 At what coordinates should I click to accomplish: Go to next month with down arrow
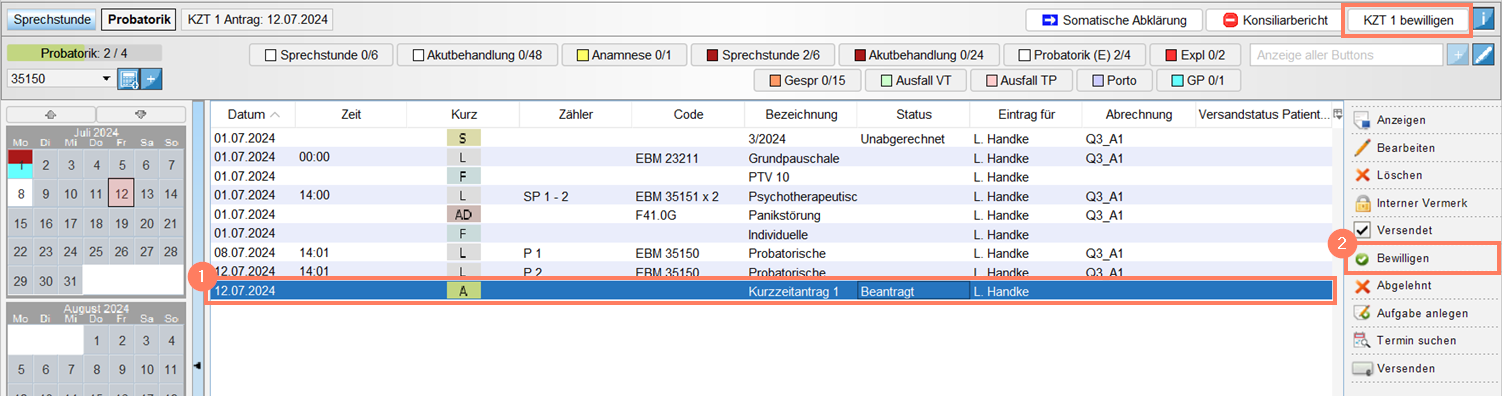click(x=141, y=114)
